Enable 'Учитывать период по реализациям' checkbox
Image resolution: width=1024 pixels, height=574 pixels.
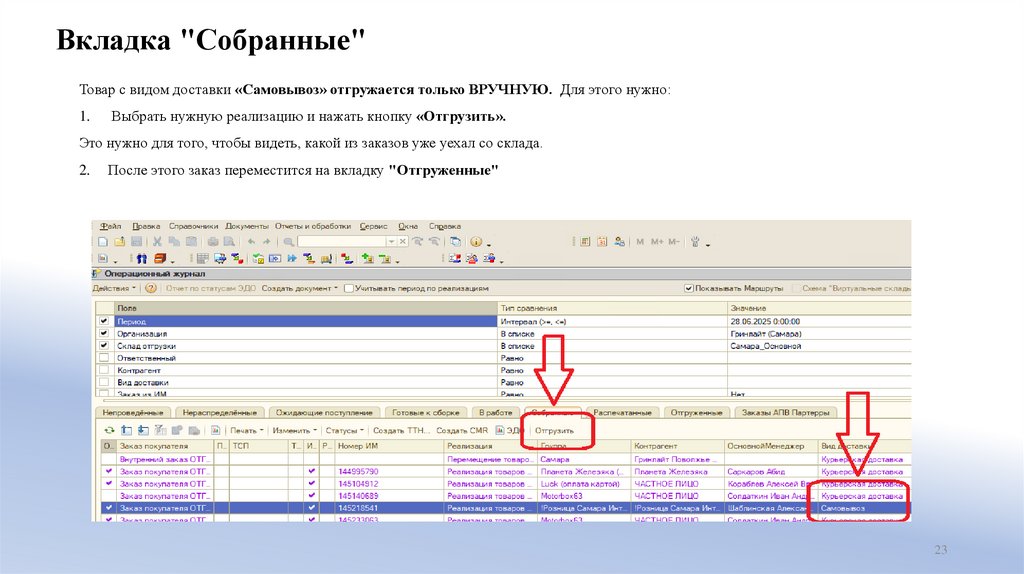click(348, 288)
